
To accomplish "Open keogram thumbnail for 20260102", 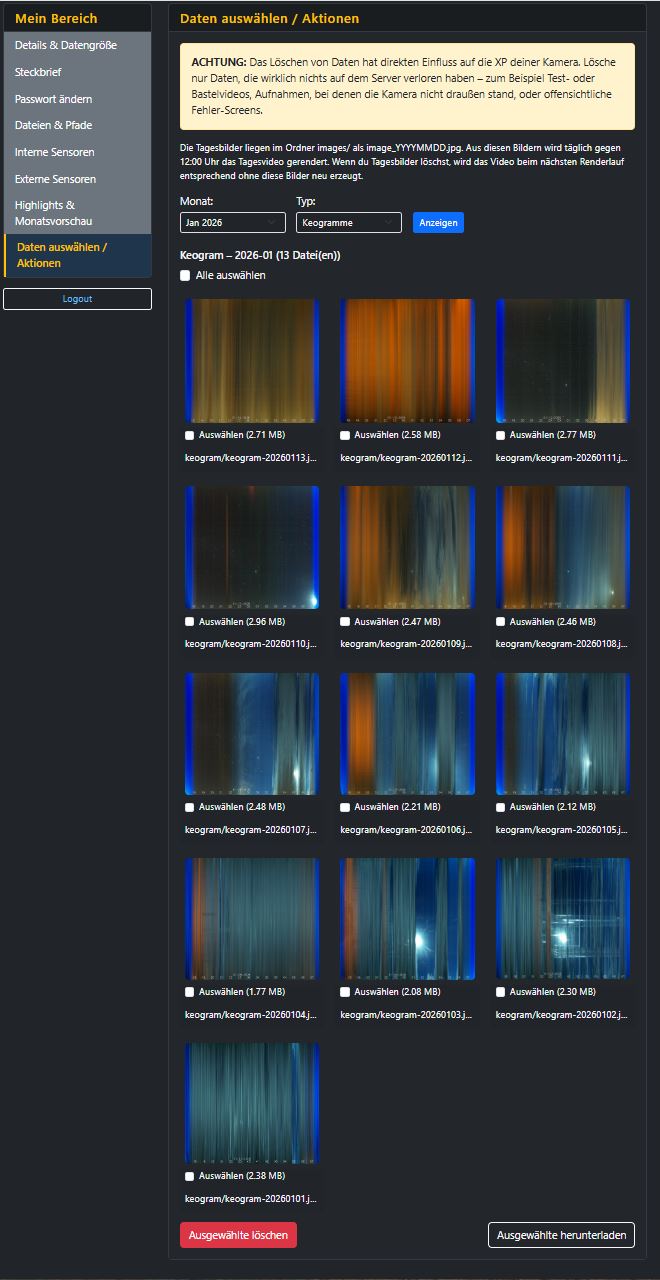I will tap(562, 918).
